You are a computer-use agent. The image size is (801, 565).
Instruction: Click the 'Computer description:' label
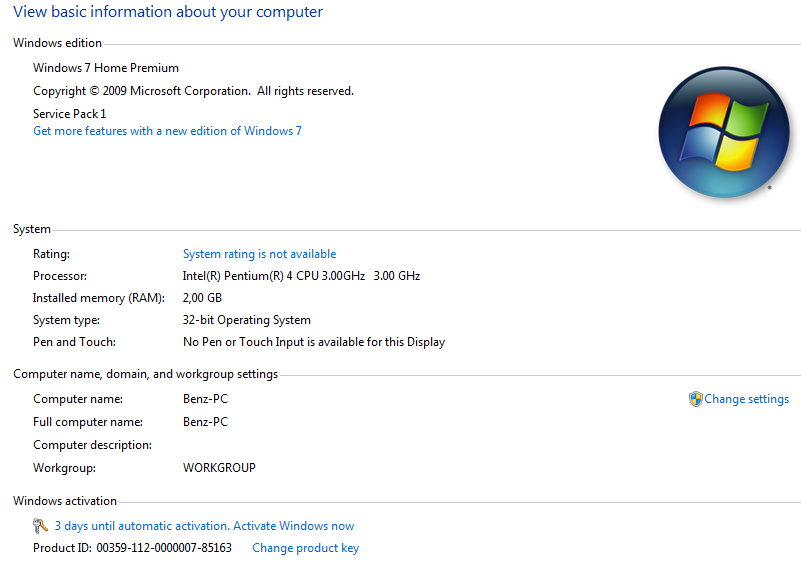92,445
